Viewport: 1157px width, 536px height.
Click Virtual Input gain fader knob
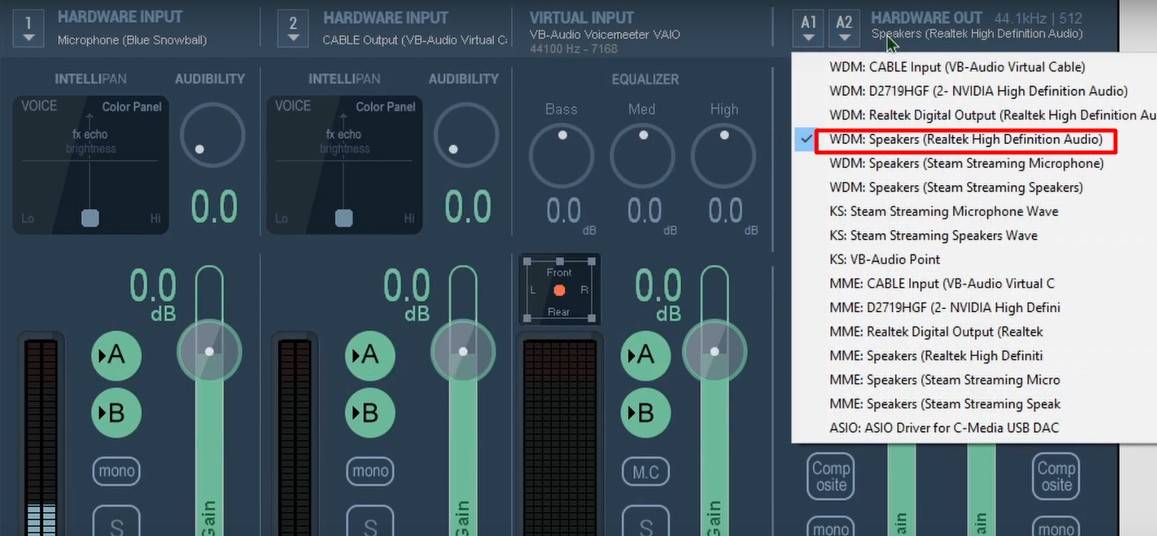[715, 351]
